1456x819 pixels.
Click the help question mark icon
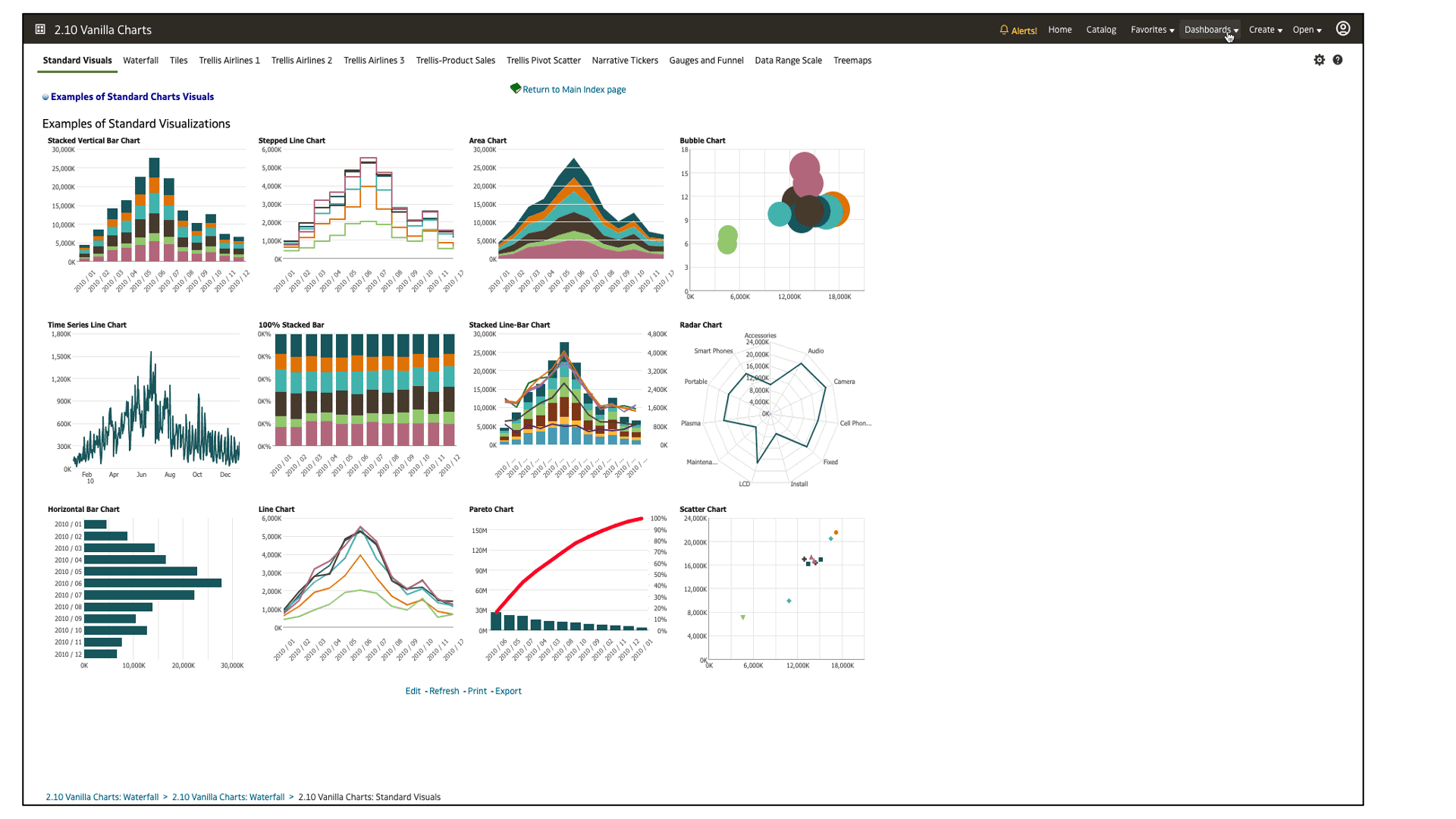1338,59
